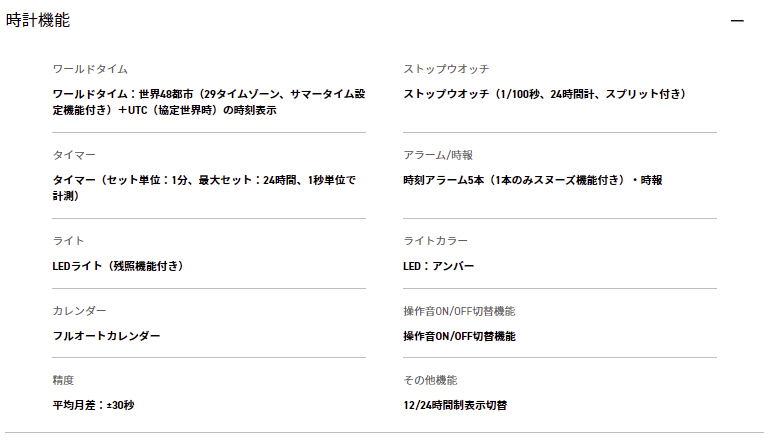Select the LED:アンバー value

(x=438, y=266)
